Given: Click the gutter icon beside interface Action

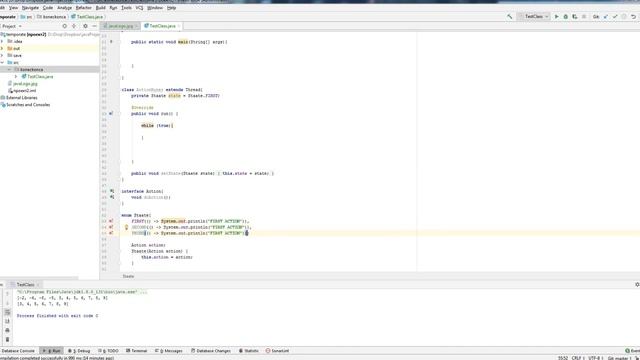Looking at the screenshot, I should pos(112,191).
